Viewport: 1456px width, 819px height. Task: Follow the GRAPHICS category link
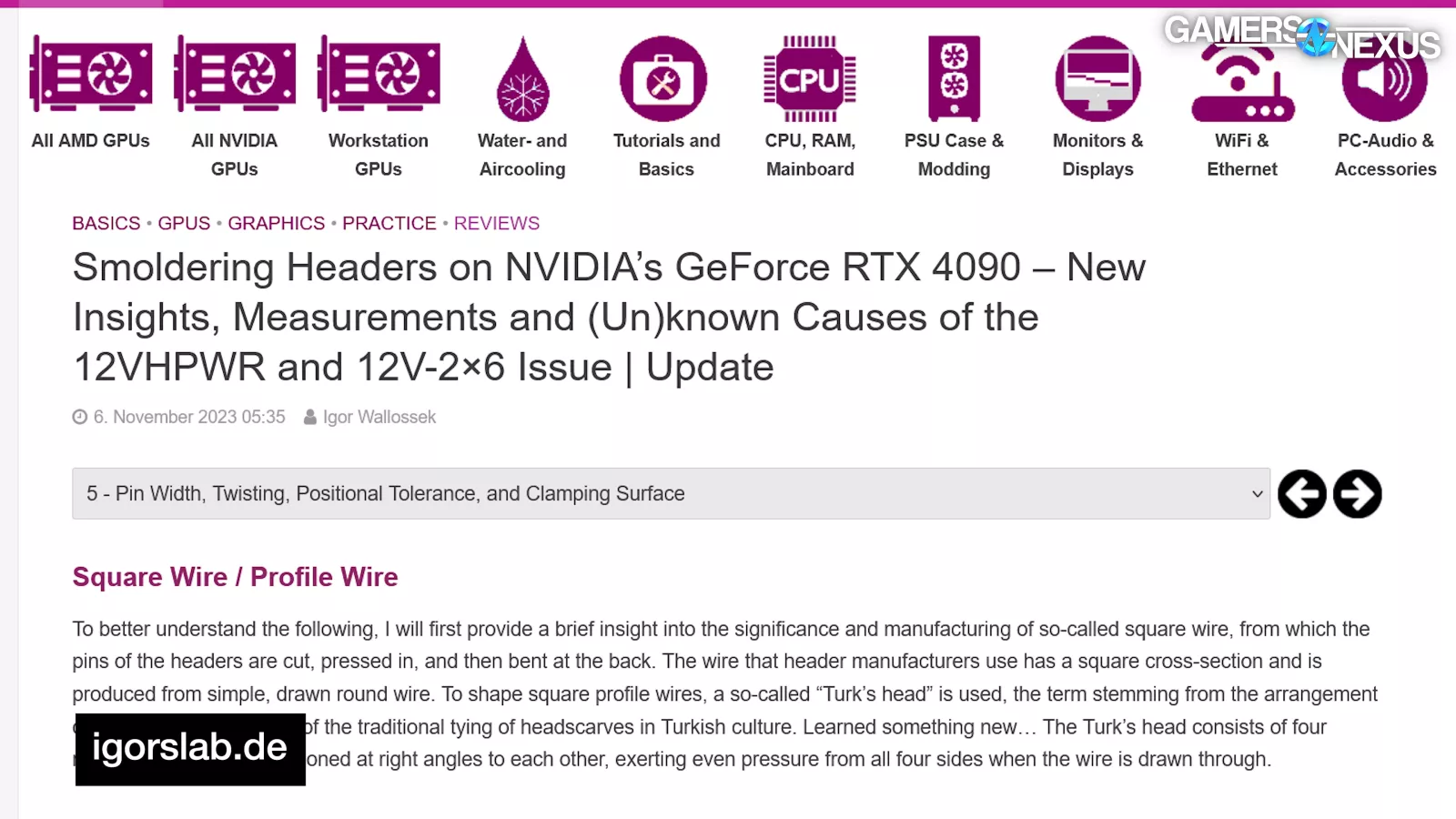(276, 224)
